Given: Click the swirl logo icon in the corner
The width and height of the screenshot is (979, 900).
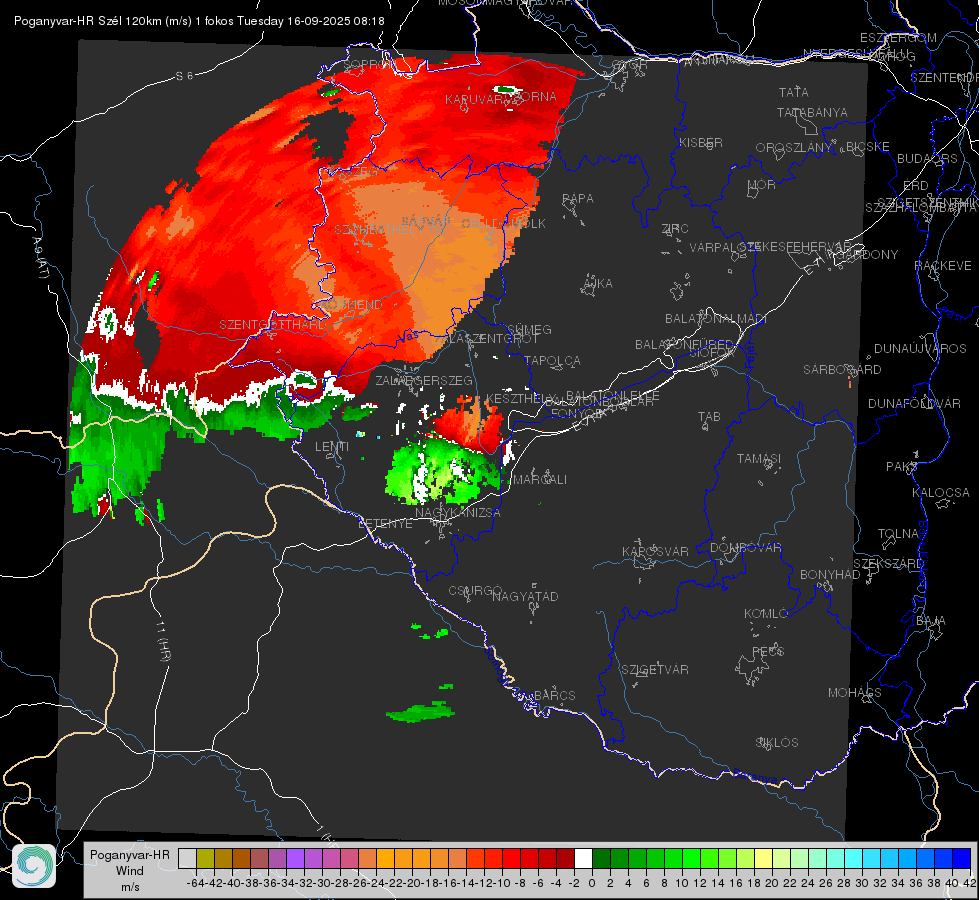Looking at the screenshot, I should tap(34, 866).
